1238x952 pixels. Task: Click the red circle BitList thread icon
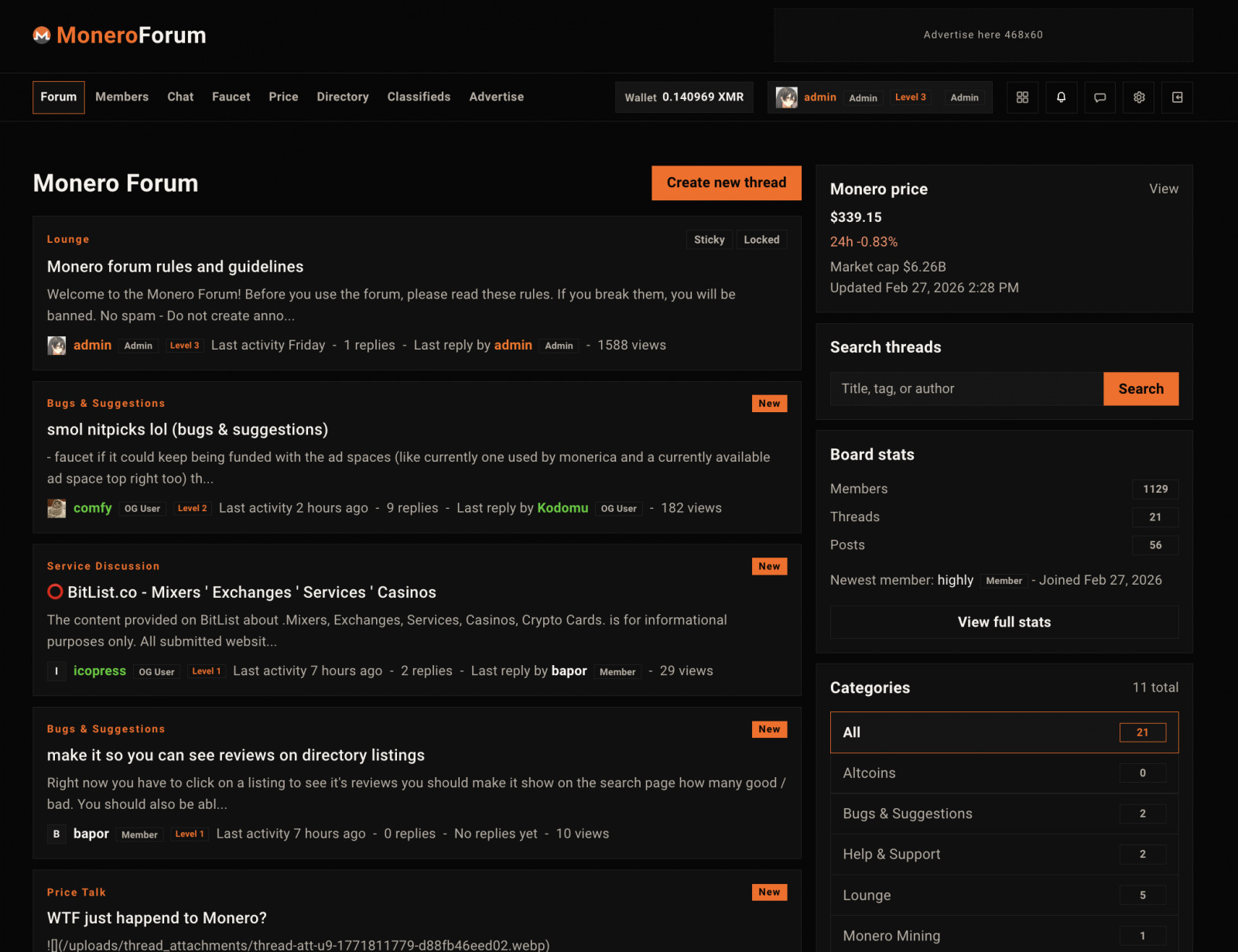tap(55, 592)
